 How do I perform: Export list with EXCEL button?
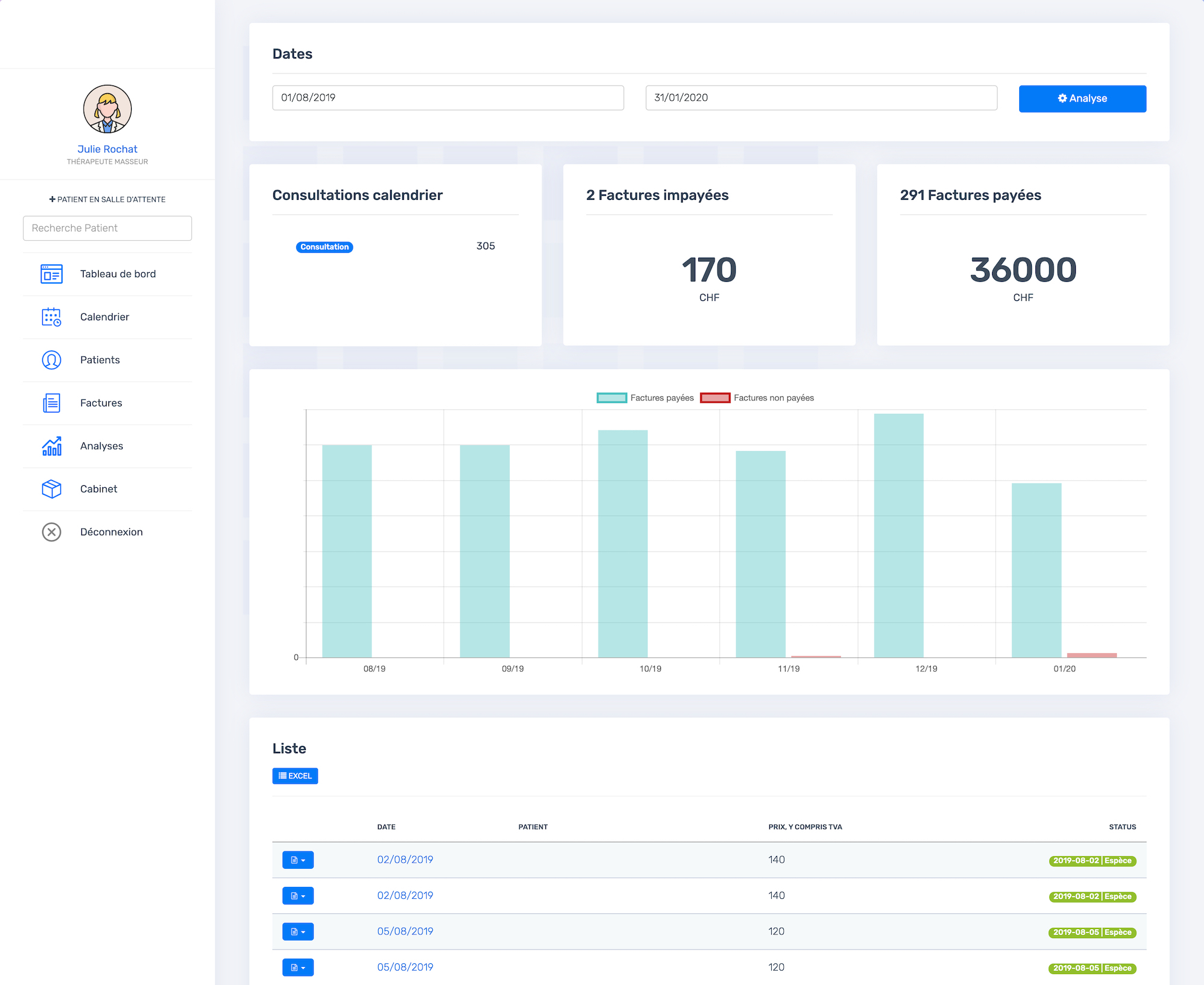pyautogui.click(x=295, y=776)
